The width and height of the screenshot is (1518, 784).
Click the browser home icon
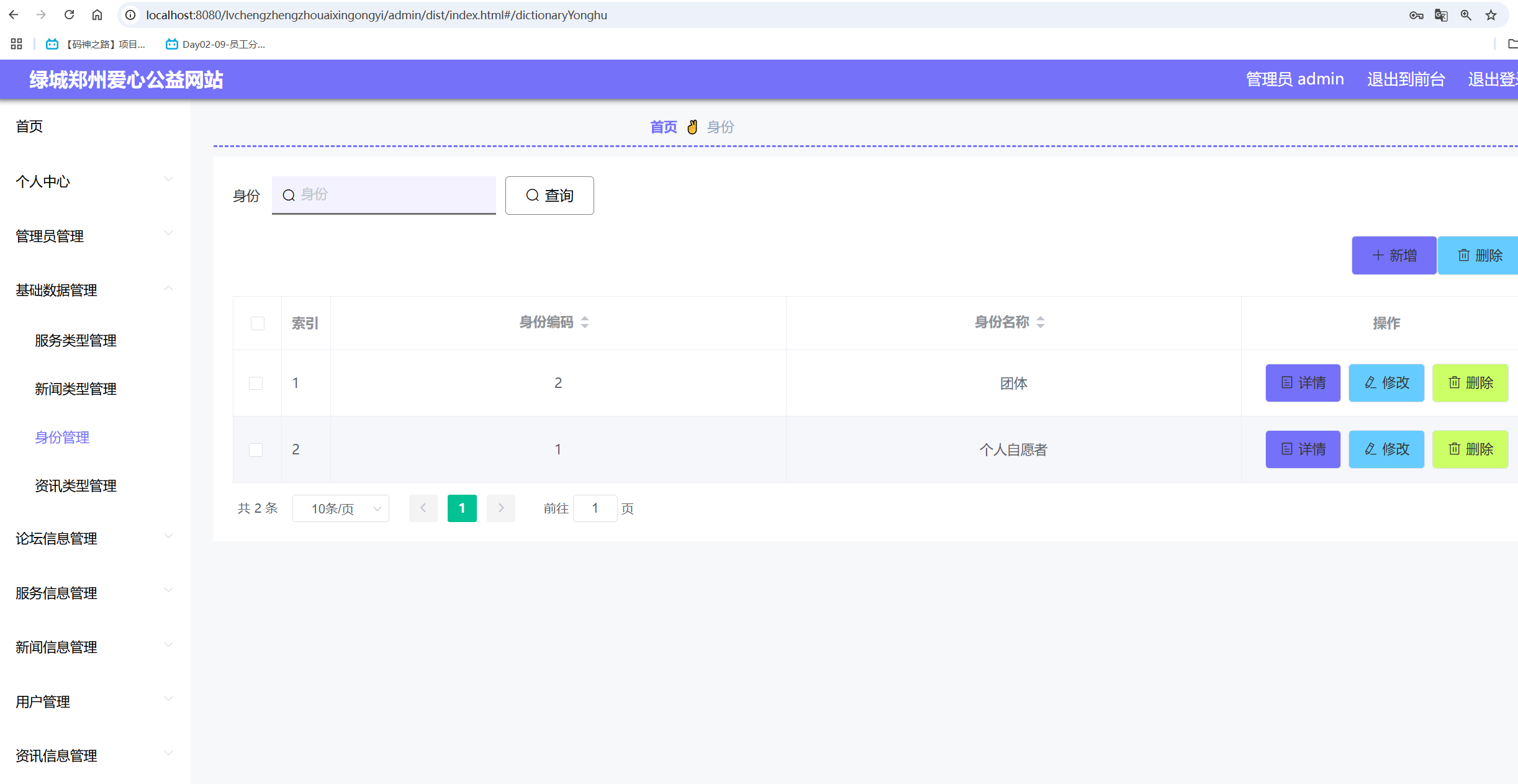tap(97, 15)
